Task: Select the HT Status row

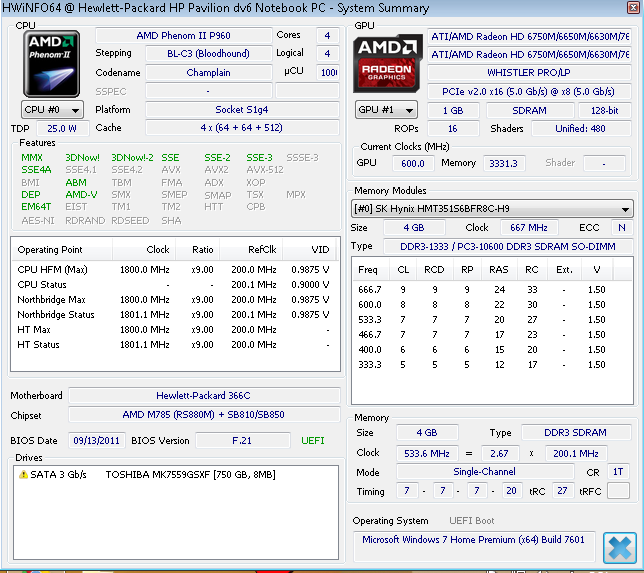Action: 175,345
